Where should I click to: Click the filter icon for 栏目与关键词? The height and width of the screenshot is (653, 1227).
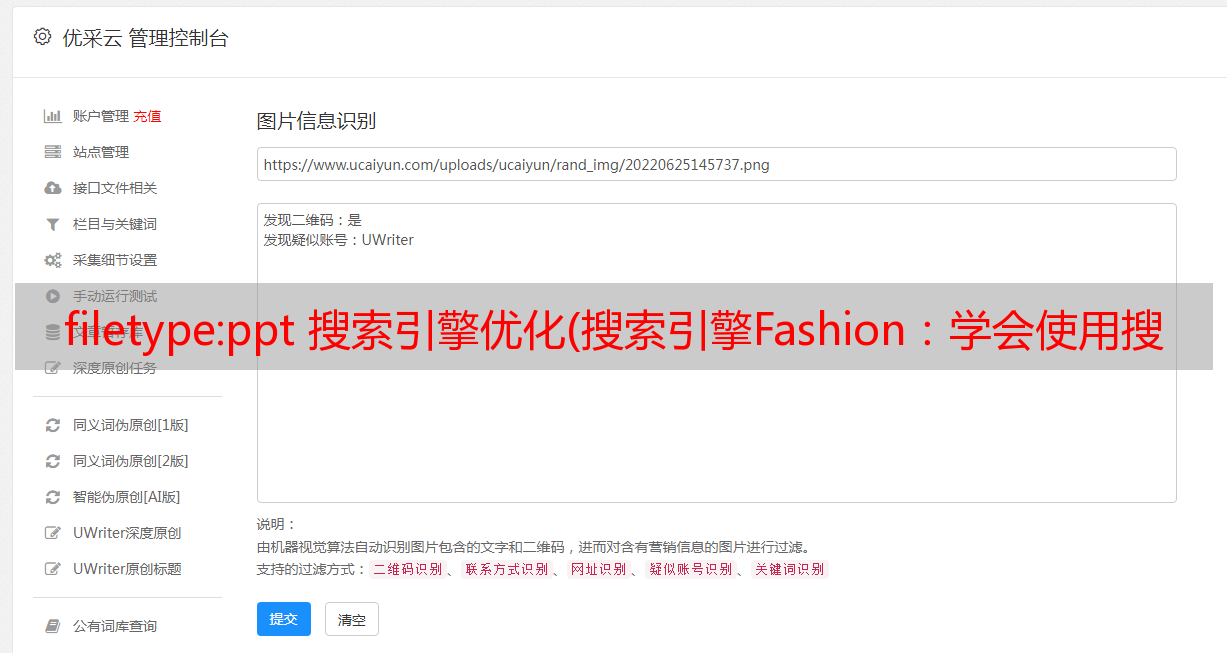pyautogui.click(x=53, y=224)
